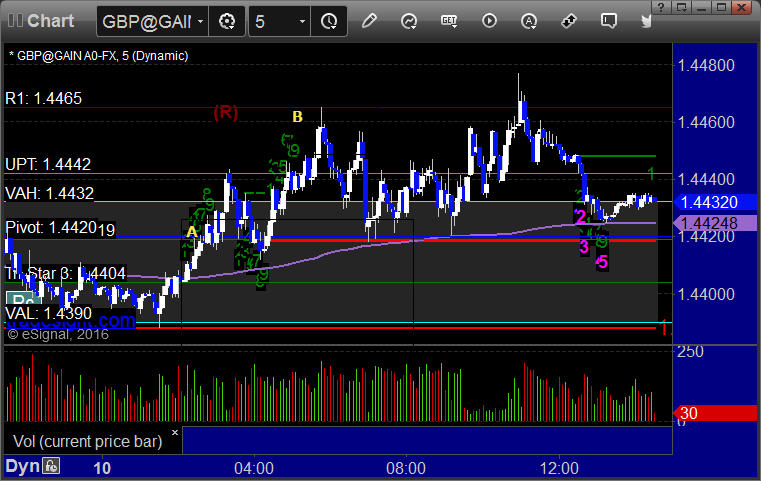Click the Tri Star price level label
Image resolution: width=761 pixels, height=481 pixels.
point(66,273)
